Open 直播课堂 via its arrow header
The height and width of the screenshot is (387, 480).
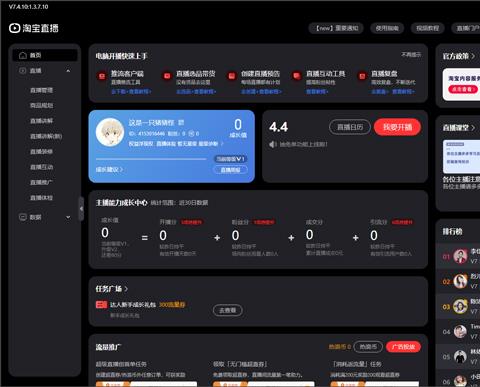click(459, 128)
